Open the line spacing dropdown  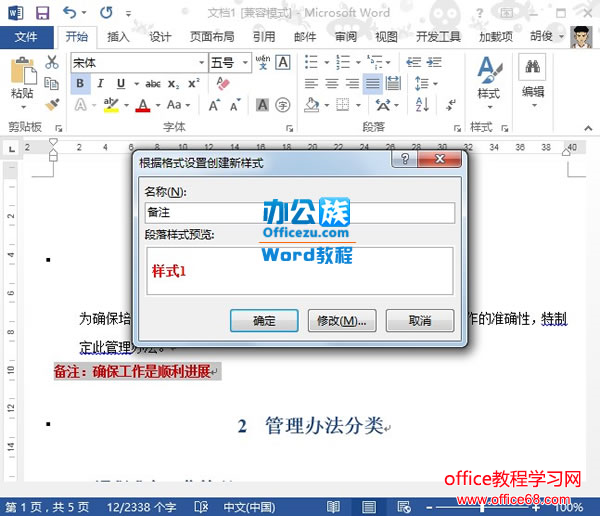pyautogui.click(x=426, y=83)
